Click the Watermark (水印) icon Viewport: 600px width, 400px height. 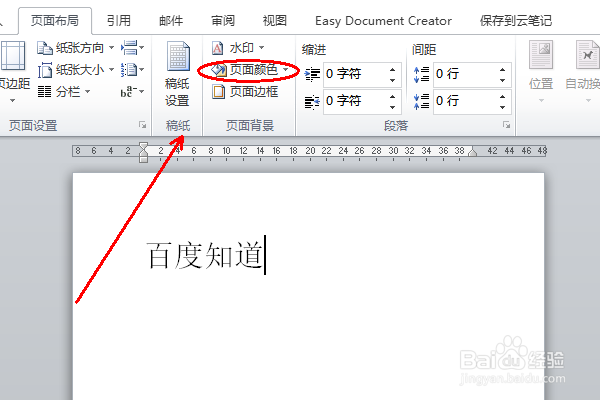point(218,48)
